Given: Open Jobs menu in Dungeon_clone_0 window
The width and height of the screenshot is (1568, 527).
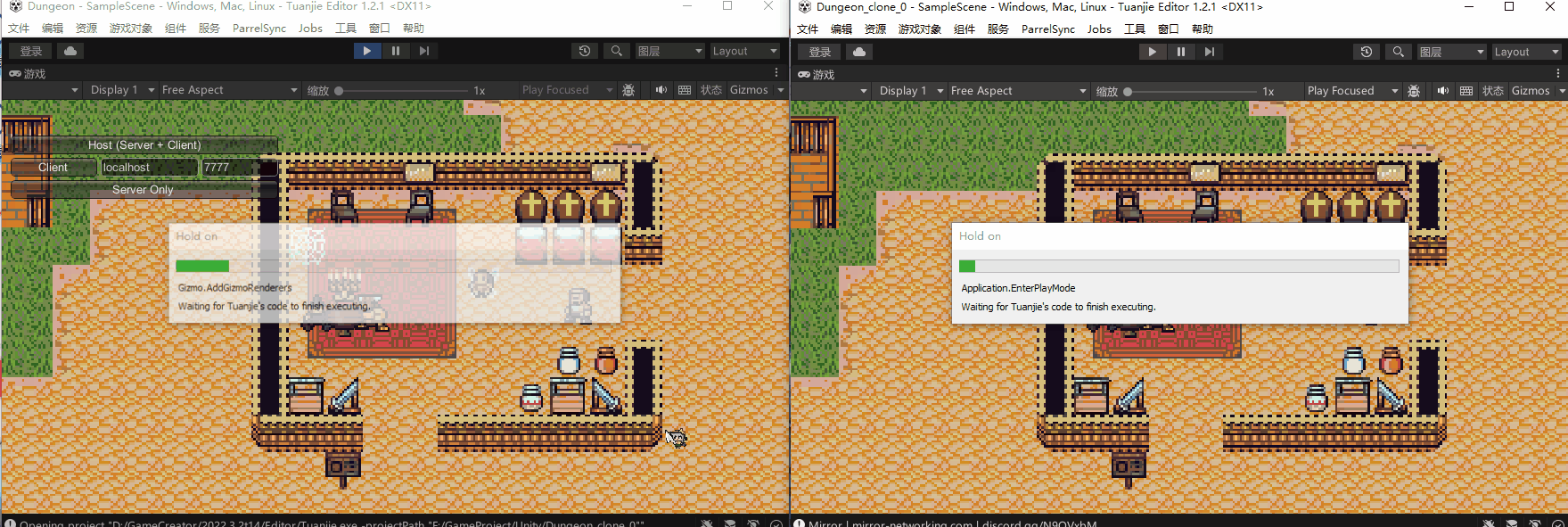Looking at the screenshot, I should (1099, 29).
